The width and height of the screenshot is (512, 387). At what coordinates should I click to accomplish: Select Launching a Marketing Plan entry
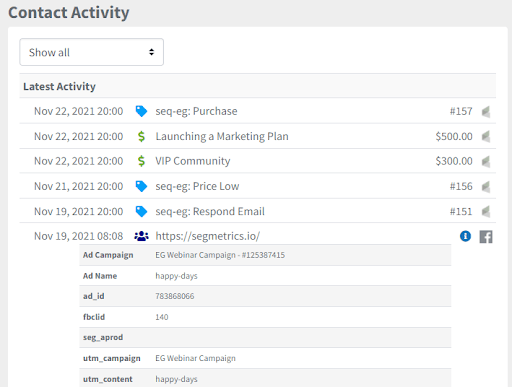click(222, 136)
